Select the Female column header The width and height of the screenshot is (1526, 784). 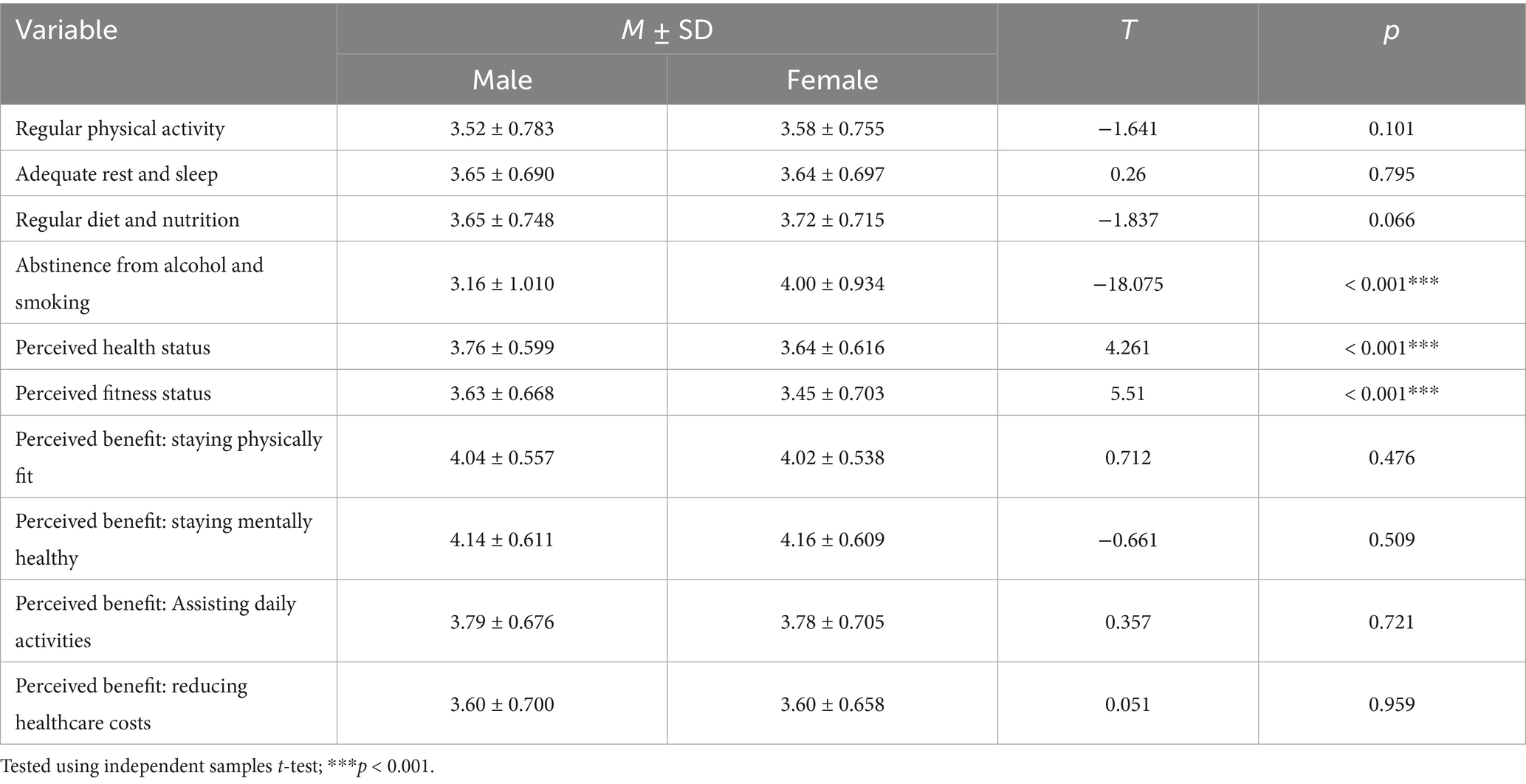tap(832, 80)
